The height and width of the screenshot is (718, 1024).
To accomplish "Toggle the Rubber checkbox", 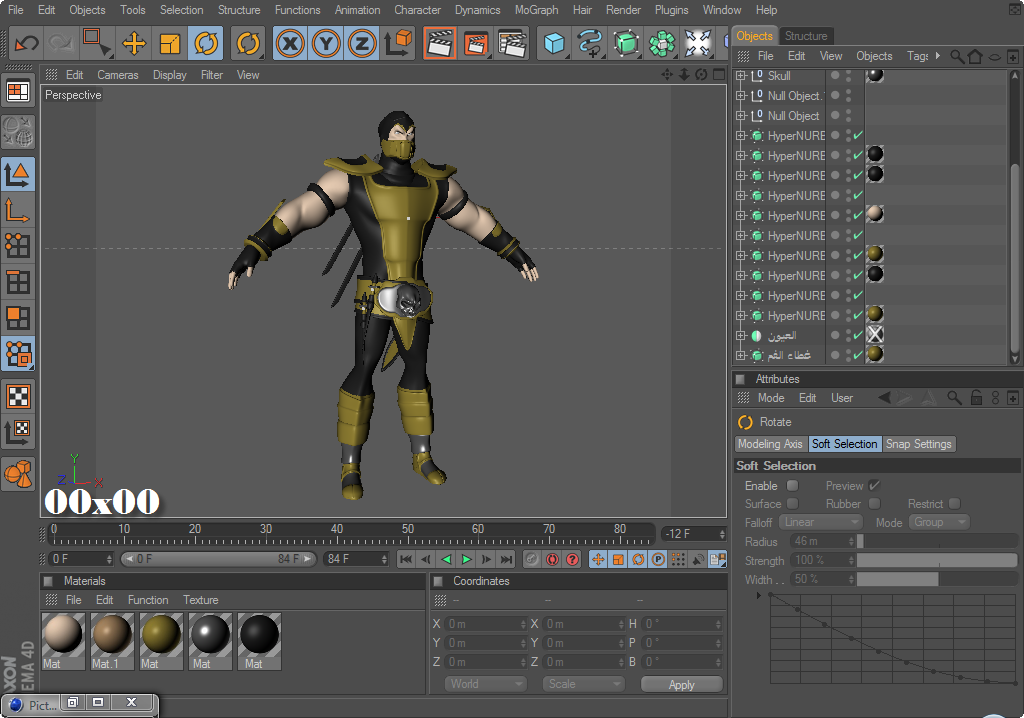I will tap(874, 503).
